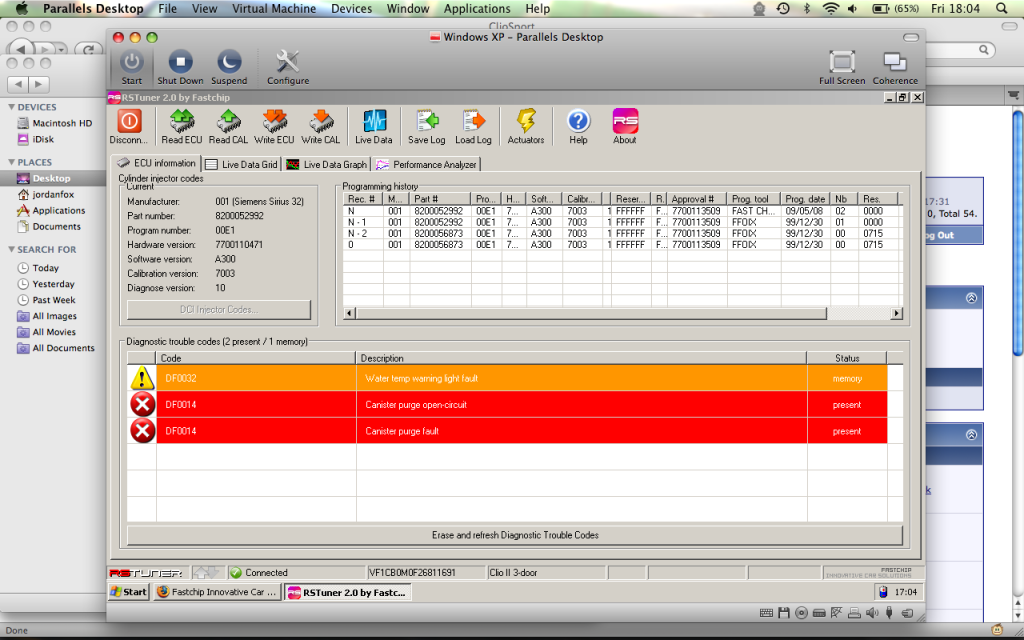Open the Actuators tool
Screen dimensions: 1024x640
click(526, 121)
